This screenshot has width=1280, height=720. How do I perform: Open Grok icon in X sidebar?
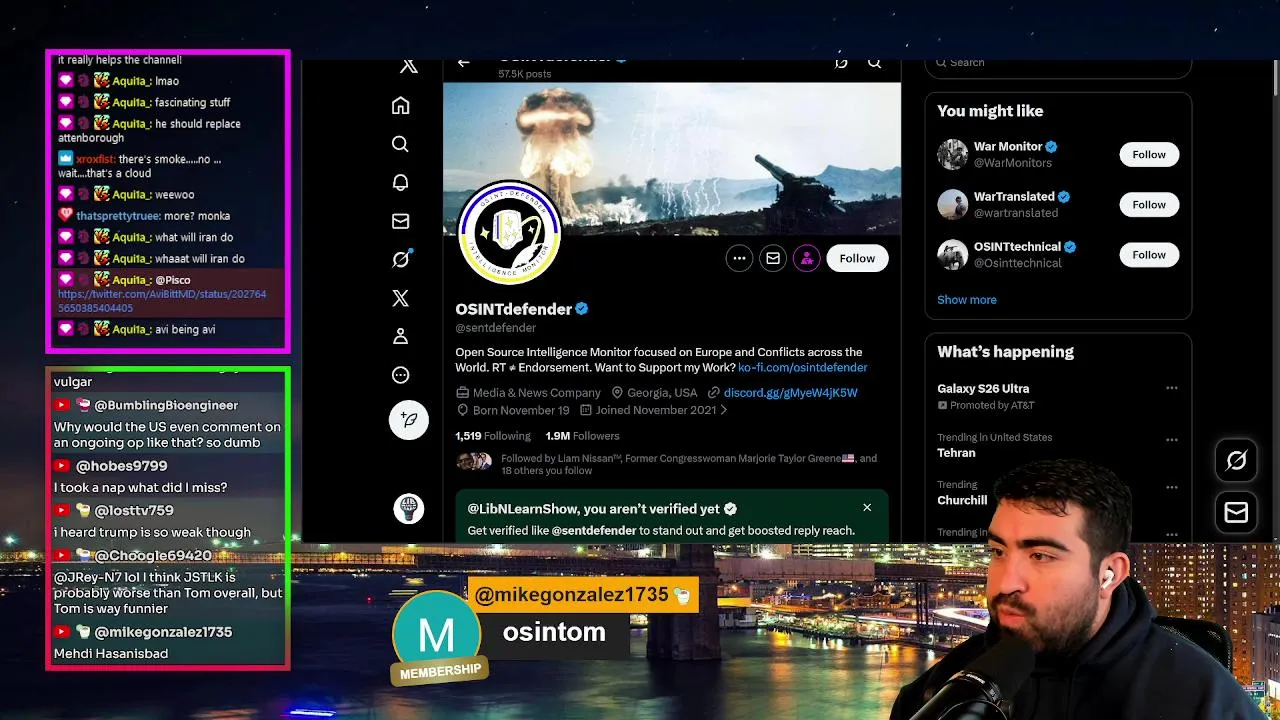click(x=400, y=259)
